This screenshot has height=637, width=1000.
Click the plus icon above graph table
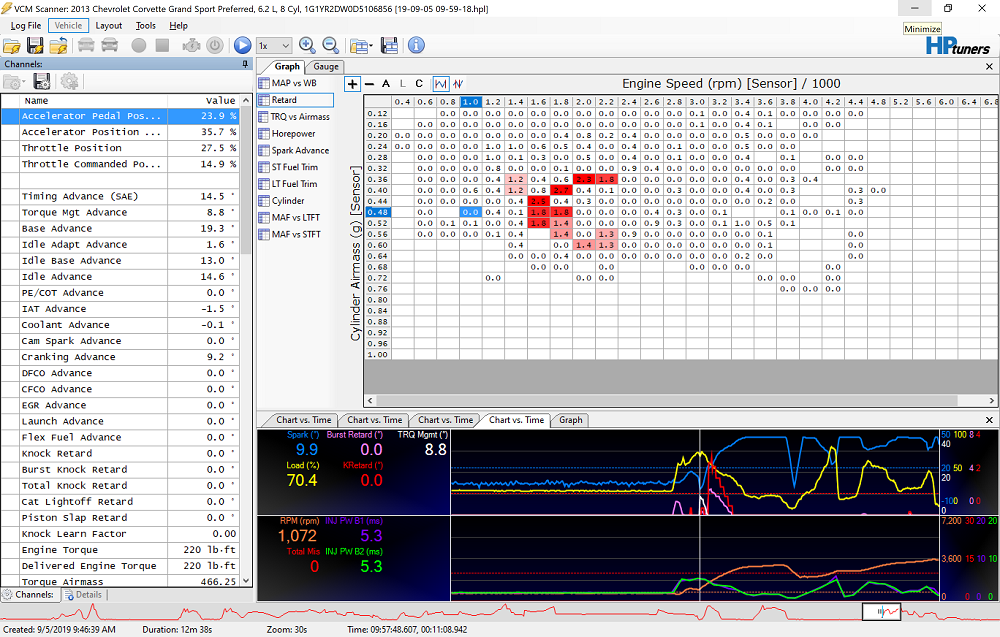tap(352, 84)
